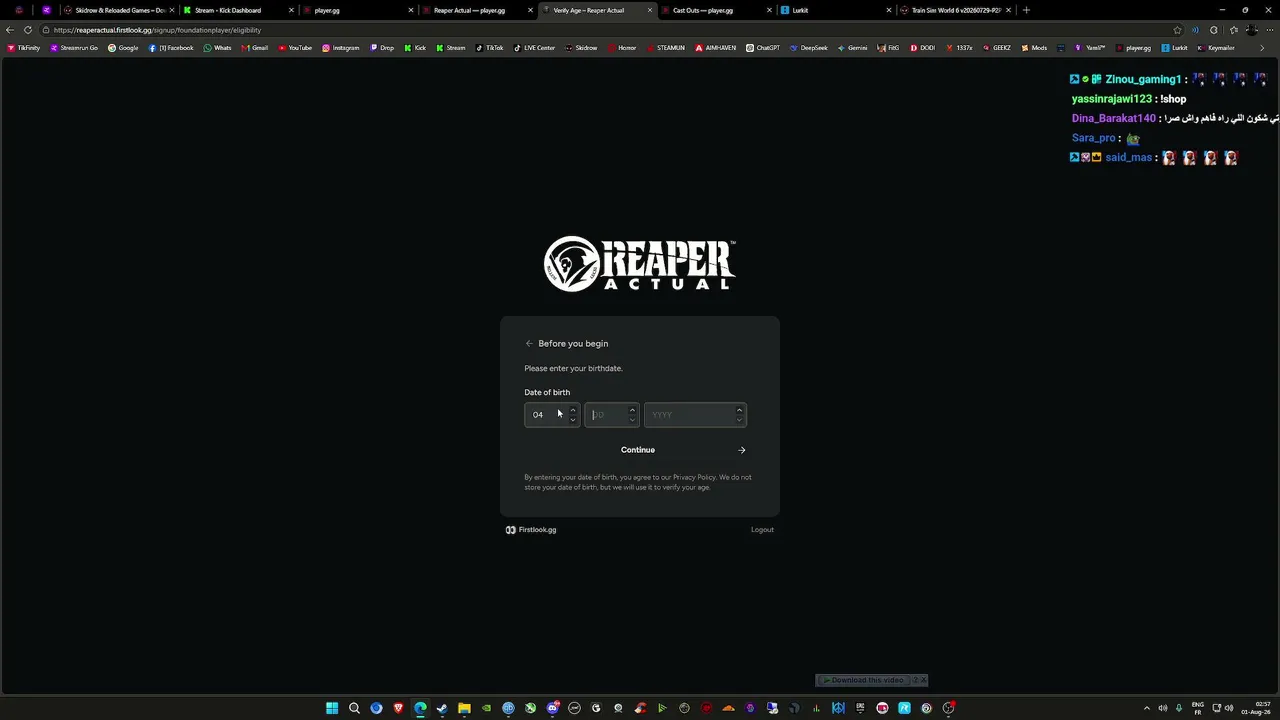The width and height of the screenshot is (1280, 720).
Task: Open the Streamrun Go bookmark
Action: click(x=75, y=48)
